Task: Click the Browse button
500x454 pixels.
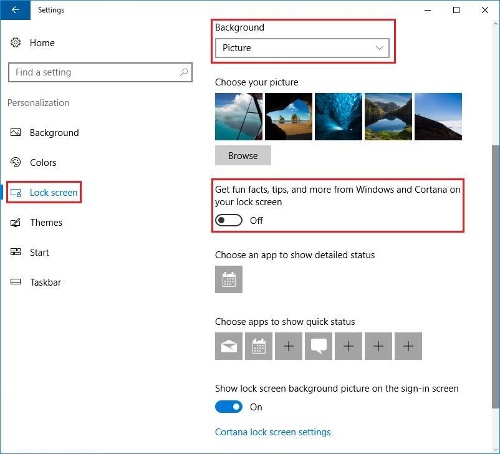Action: pos(243,155)
